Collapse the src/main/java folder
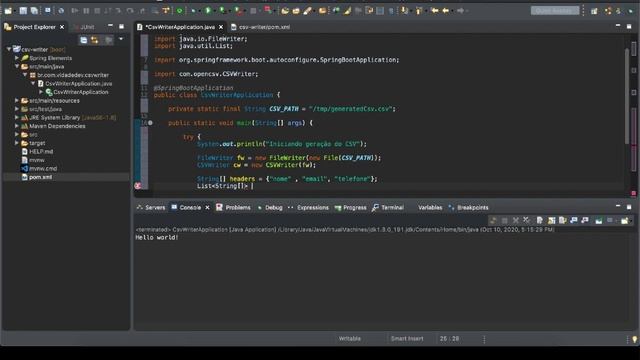 coord(17,66)
